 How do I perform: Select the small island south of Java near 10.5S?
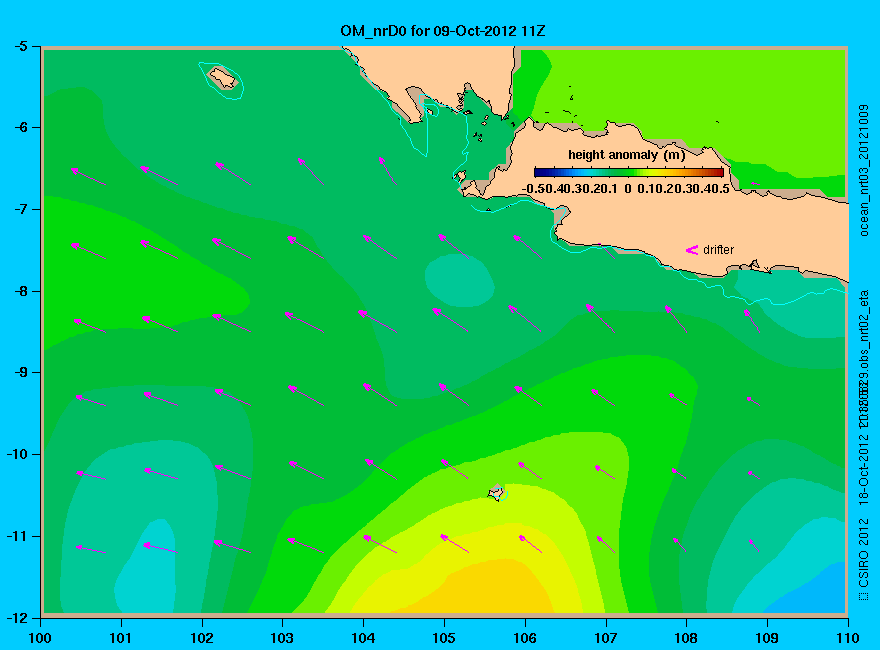496,493
